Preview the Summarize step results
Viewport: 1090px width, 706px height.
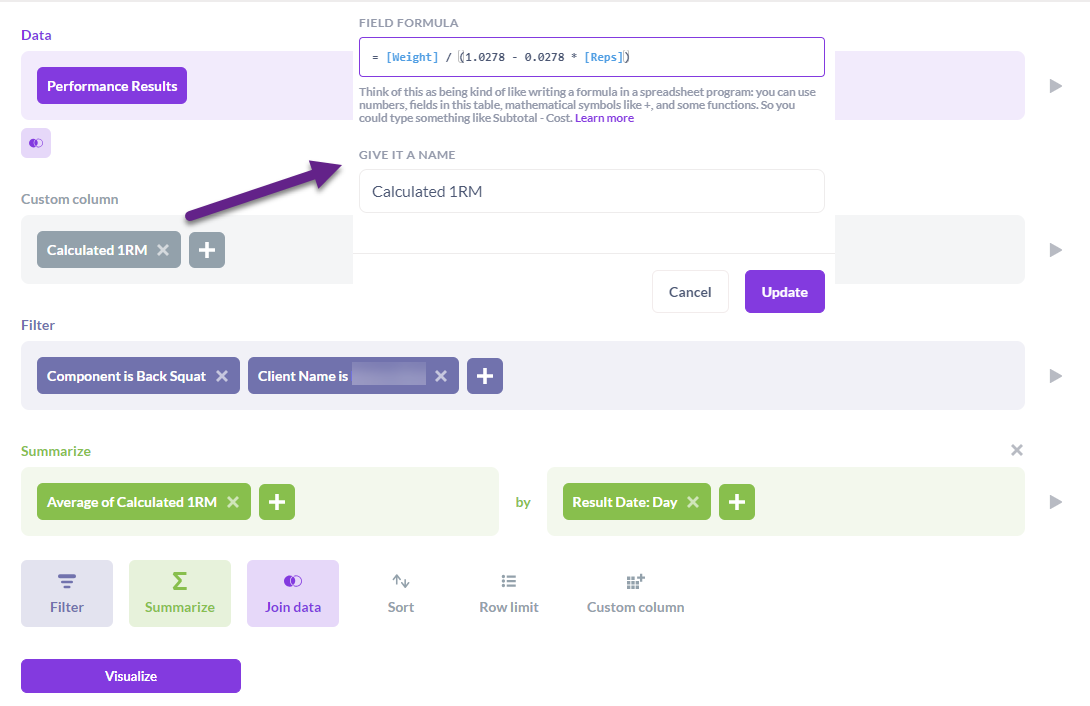coord(1056,502)
